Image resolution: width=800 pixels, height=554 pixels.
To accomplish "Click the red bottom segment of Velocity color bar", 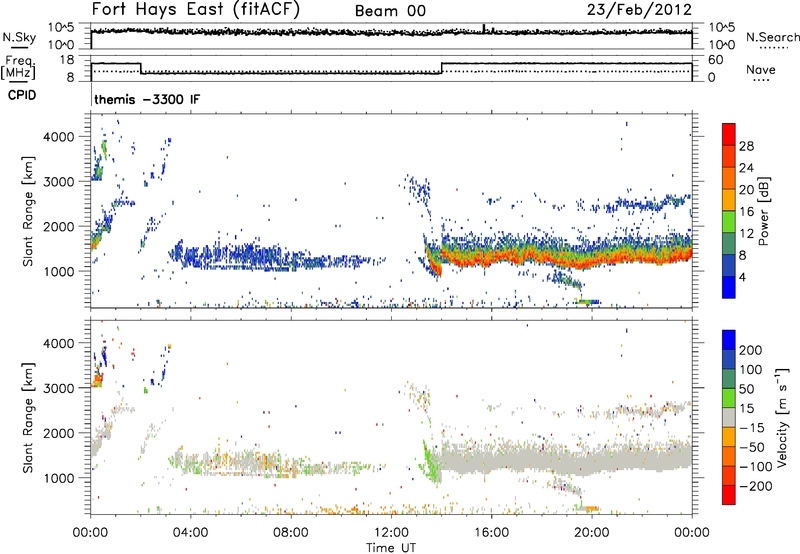I will [x=729, y=495].
